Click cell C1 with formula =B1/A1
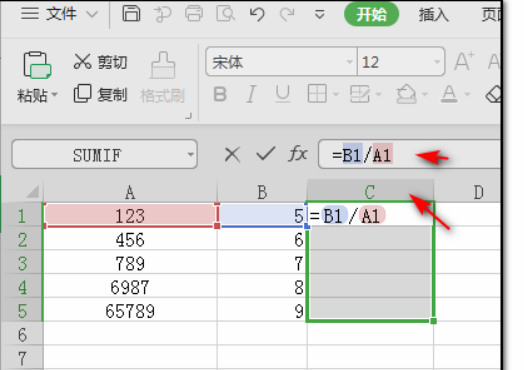The height and width of the screenshot is (370, 524). [x=370, y=215]
